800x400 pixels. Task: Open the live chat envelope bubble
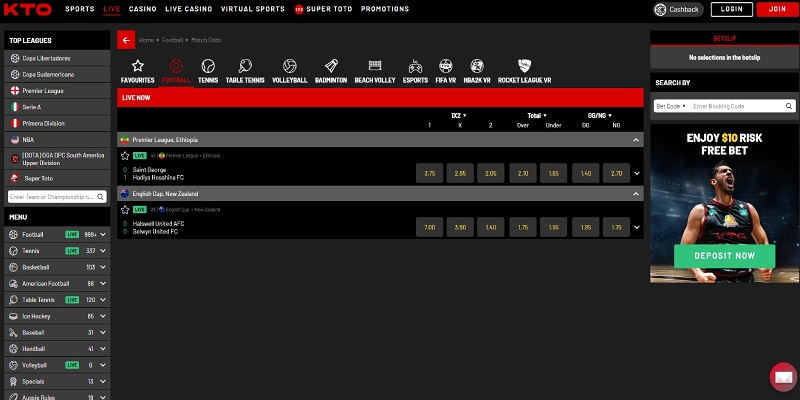783,377
